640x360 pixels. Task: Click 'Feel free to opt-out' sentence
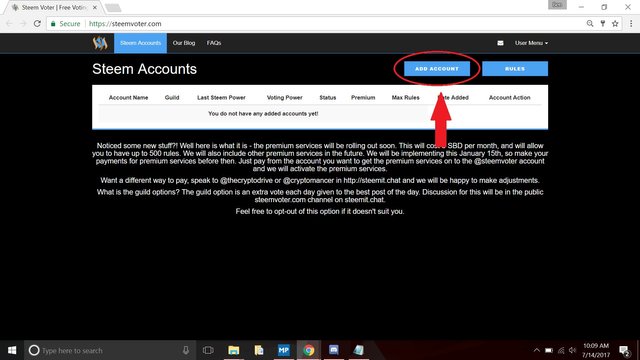[x=320, y=211]
